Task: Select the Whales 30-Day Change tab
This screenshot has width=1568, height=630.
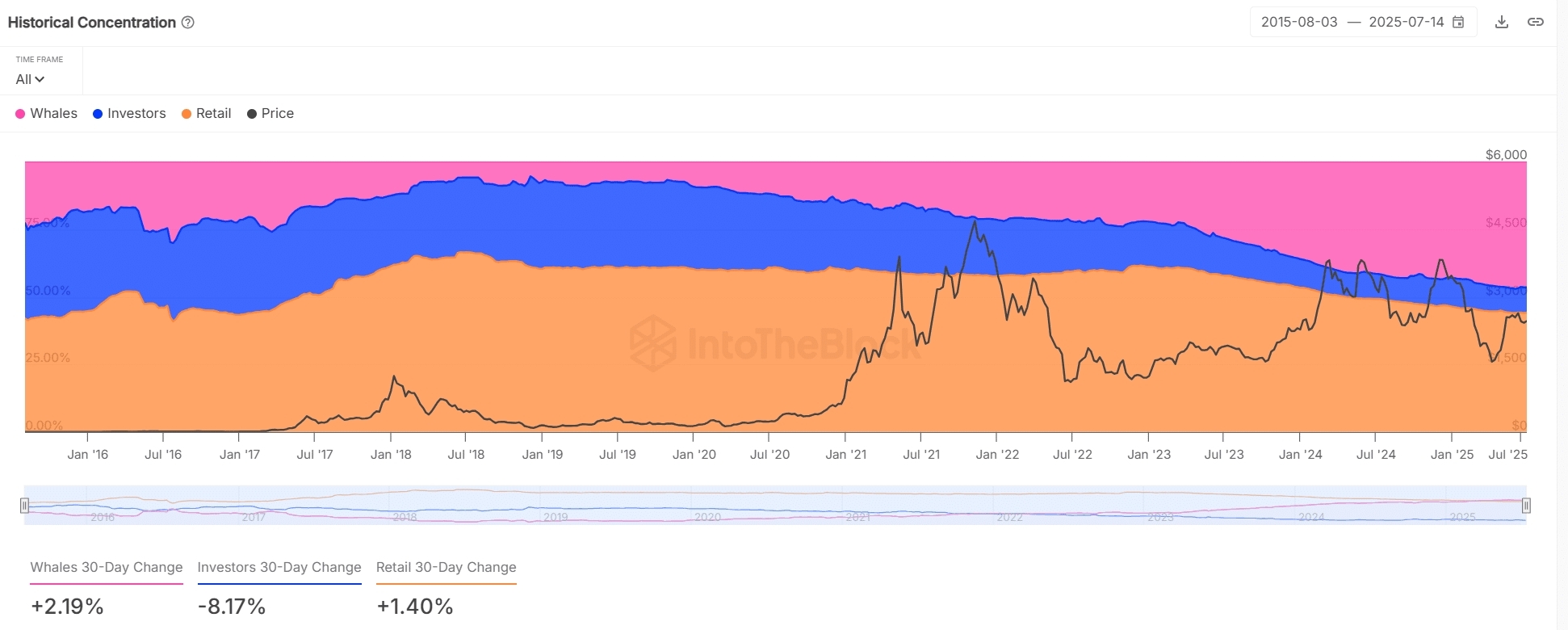Action: click(107, 567)
